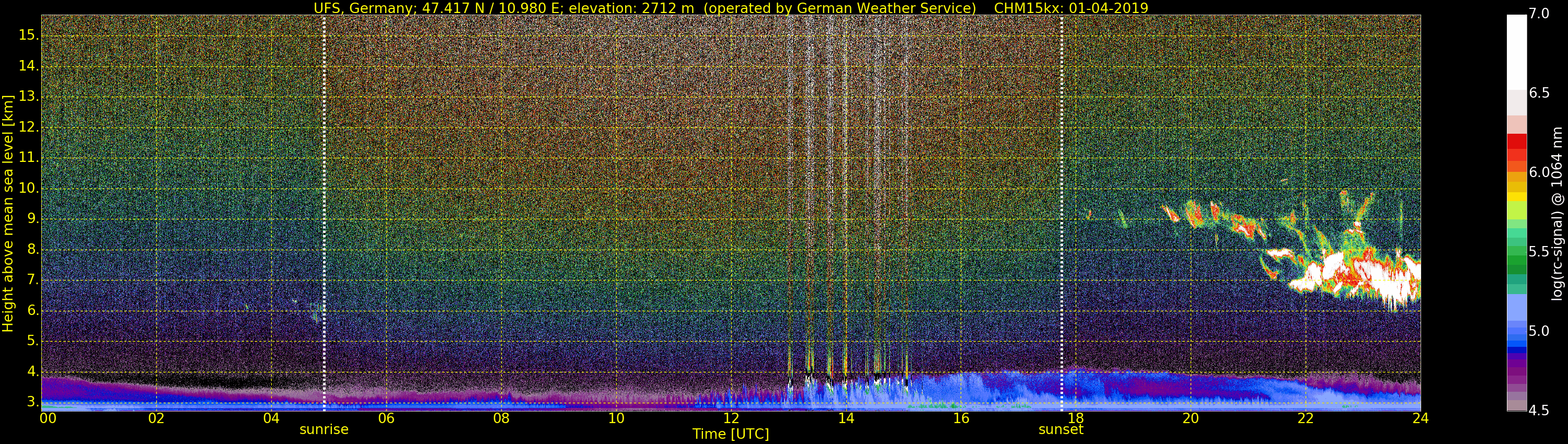Screen dimensions: 1568x444
Task: Click the colorbar value '5.5'
Action: (x=1539, y=252)
